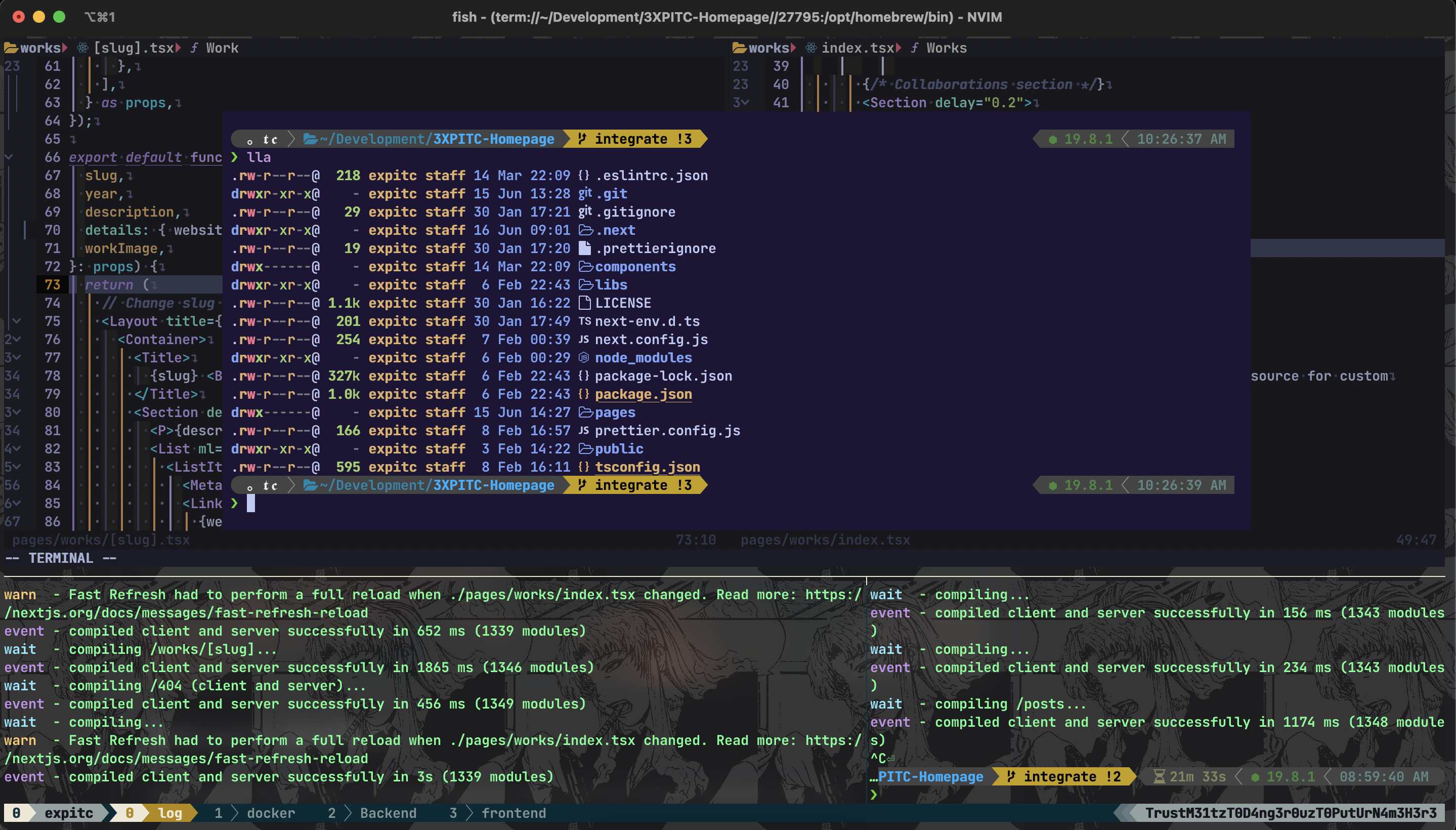
Task: Click the lla command text
Action: click(x=259, y=157)
